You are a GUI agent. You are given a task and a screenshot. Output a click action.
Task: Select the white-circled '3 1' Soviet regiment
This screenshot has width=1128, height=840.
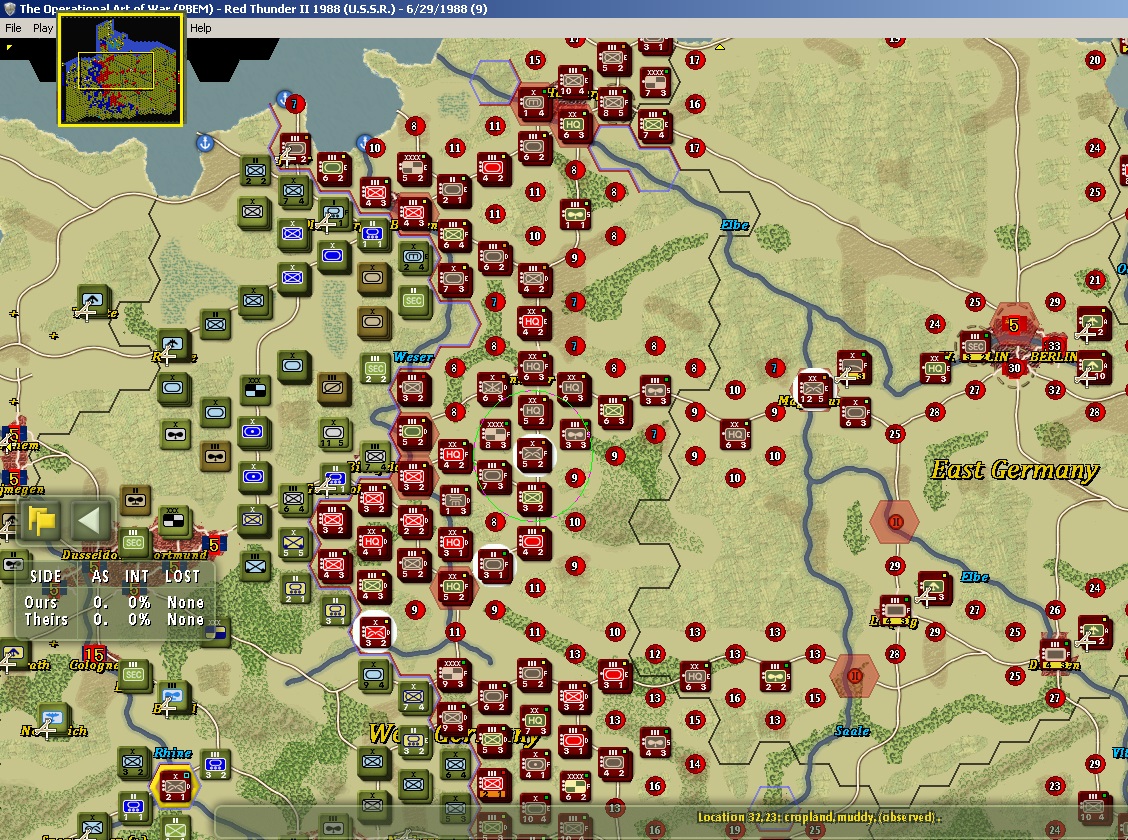click(x=494, y=564)
